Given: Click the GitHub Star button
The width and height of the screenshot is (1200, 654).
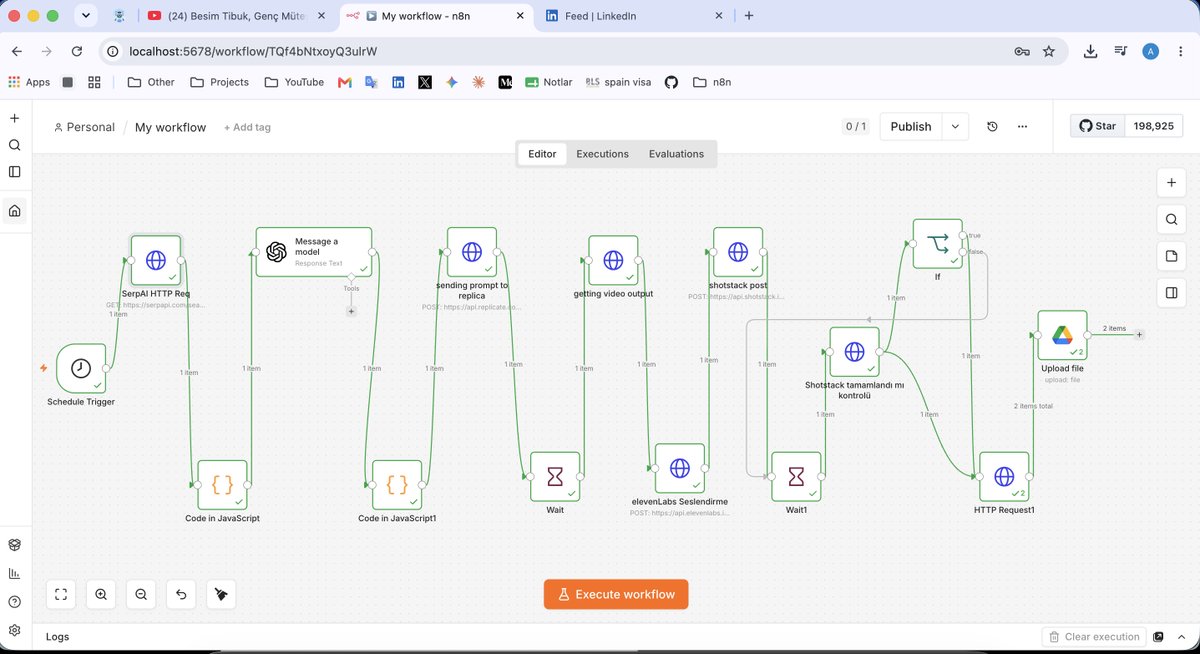Looking at the screenshot, I should coord(1098,127).
